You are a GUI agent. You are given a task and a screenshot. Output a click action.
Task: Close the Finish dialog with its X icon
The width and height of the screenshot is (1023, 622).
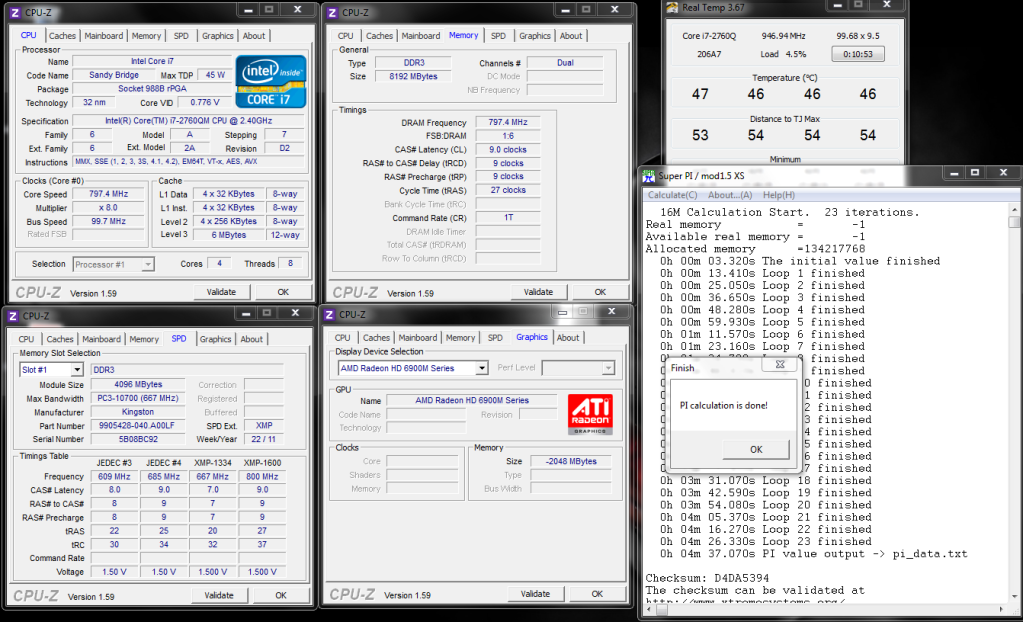click(780, 364)
